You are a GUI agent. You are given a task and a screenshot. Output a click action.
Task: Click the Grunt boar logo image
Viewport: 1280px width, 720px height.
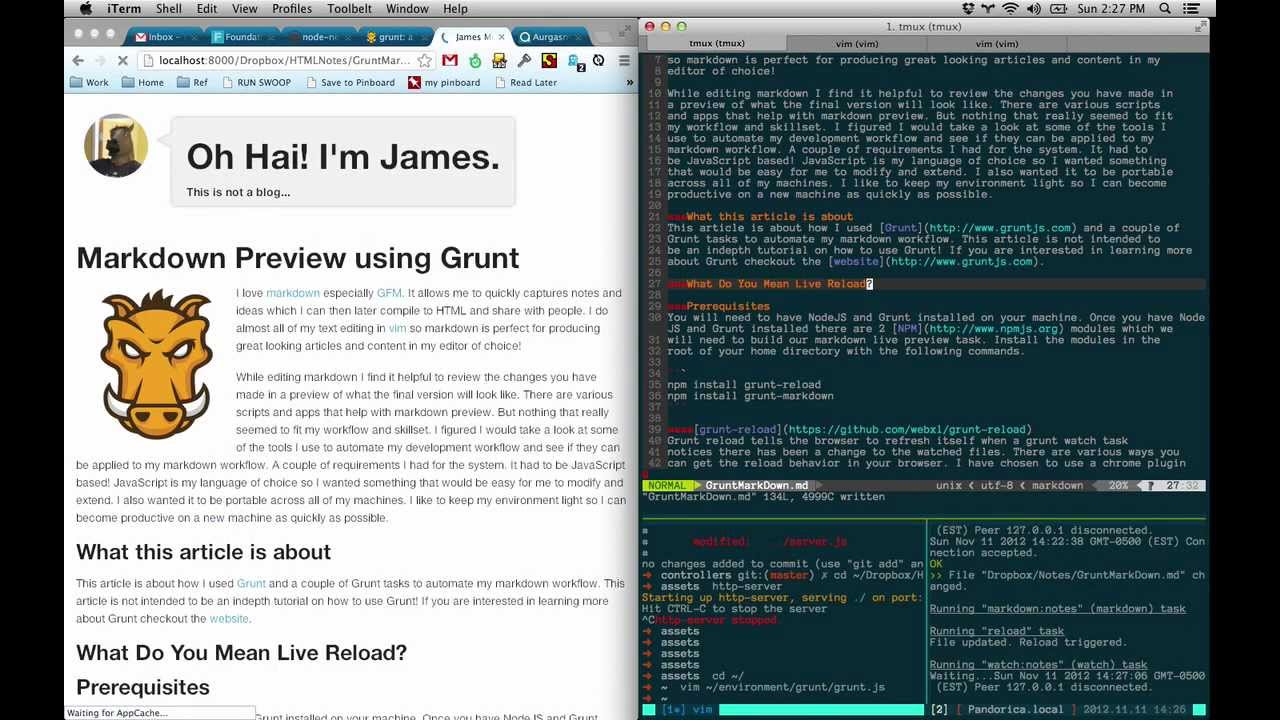tap(156, 363)
